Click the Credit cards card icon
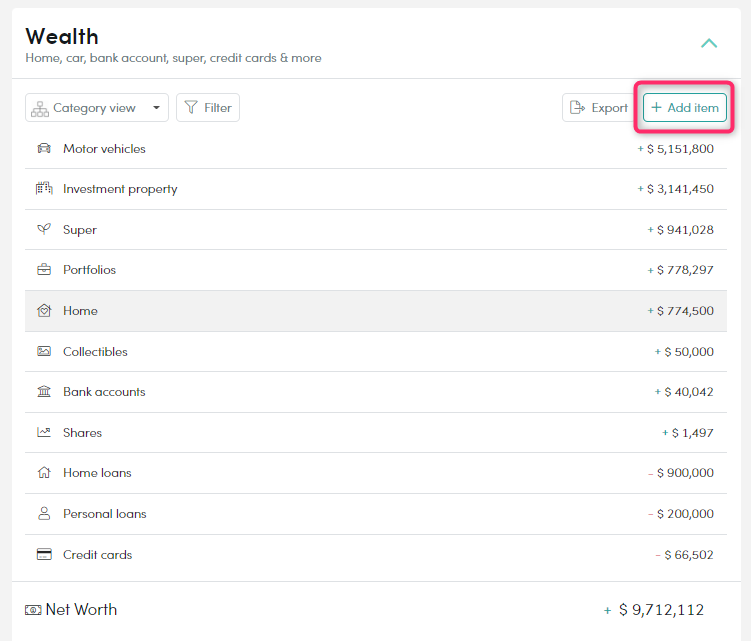The height and width of the screenshot is (641, 751). [x=44, y=554]
